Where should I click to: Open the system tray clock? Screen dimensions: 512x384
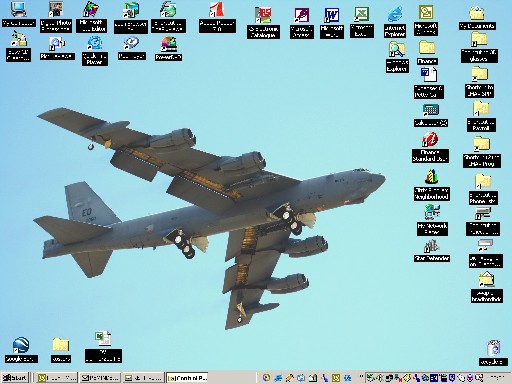(x=498, y=378)
